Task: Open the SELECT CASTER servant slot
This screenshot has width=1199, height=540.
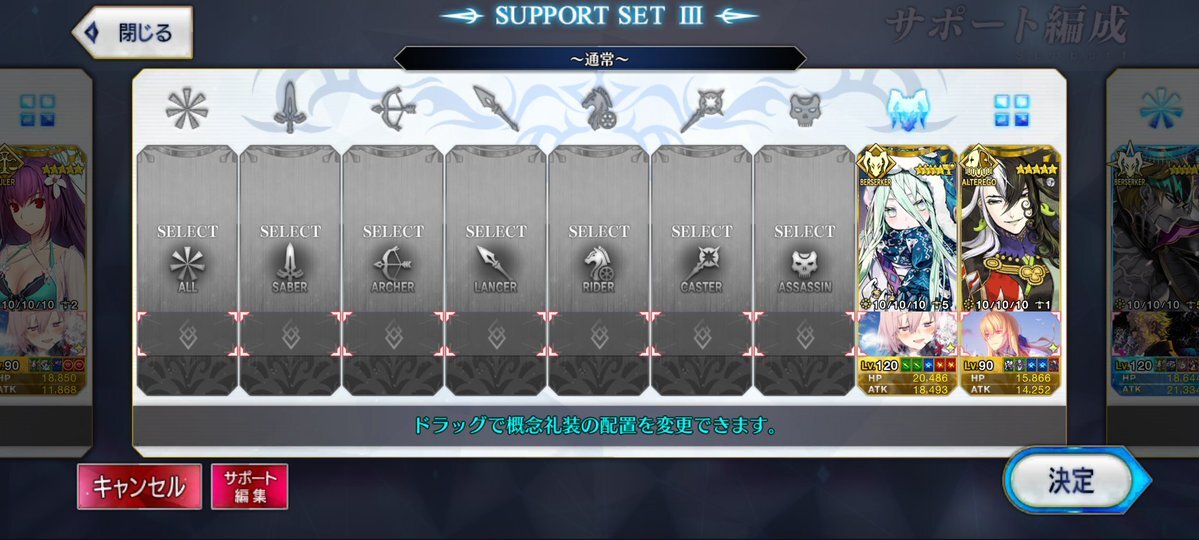Action: point(702,229)
